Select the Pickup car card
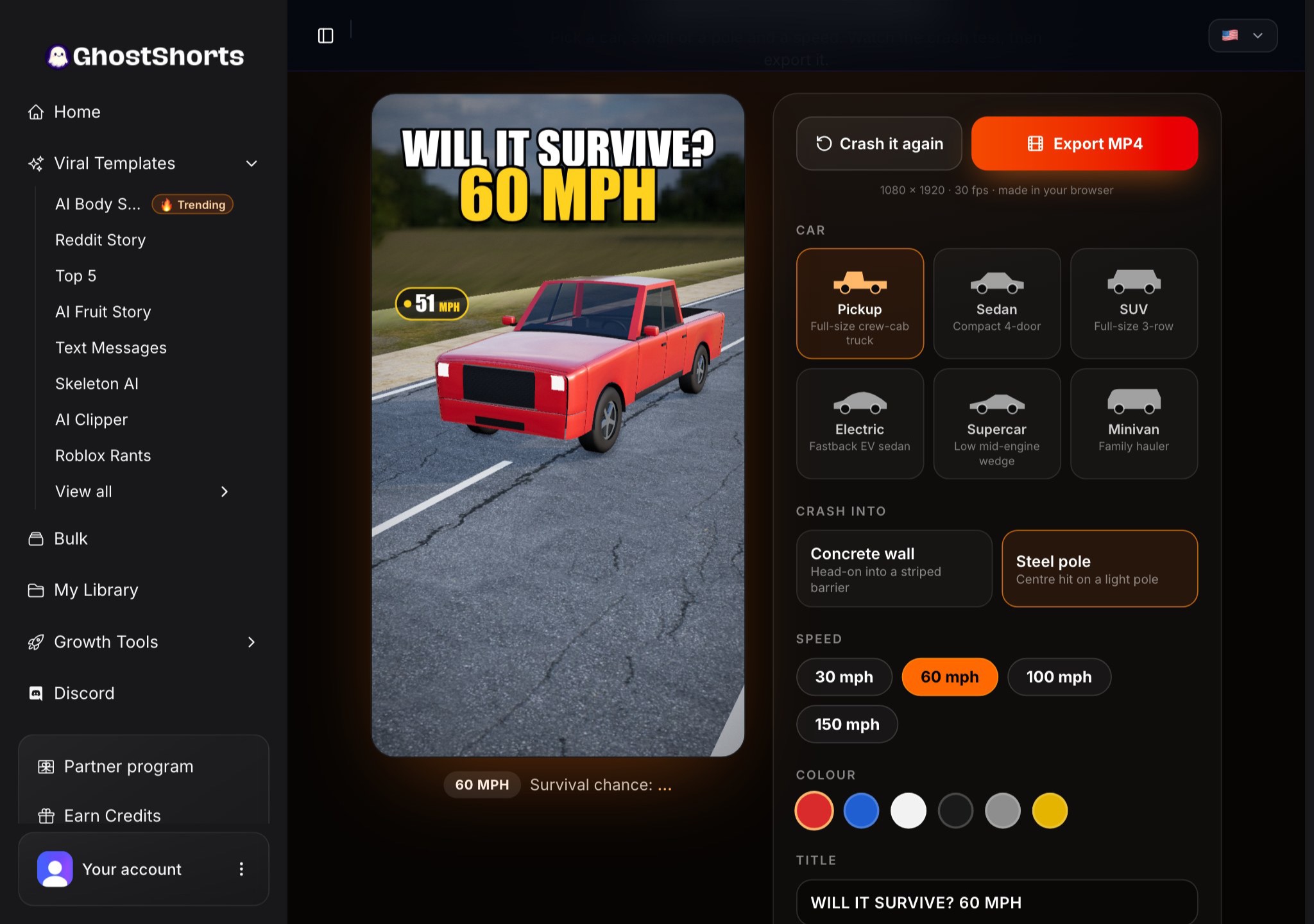Image resolution: width=1314 pixels, height=924 pixels. [860, 304]
